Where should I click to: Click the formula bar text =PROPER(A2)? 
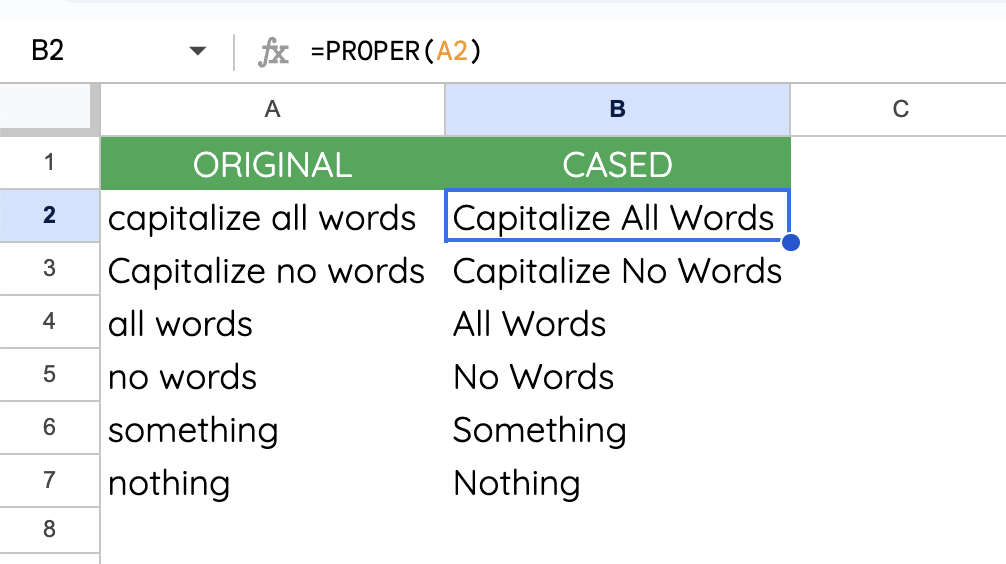click(x=396, y=51)
